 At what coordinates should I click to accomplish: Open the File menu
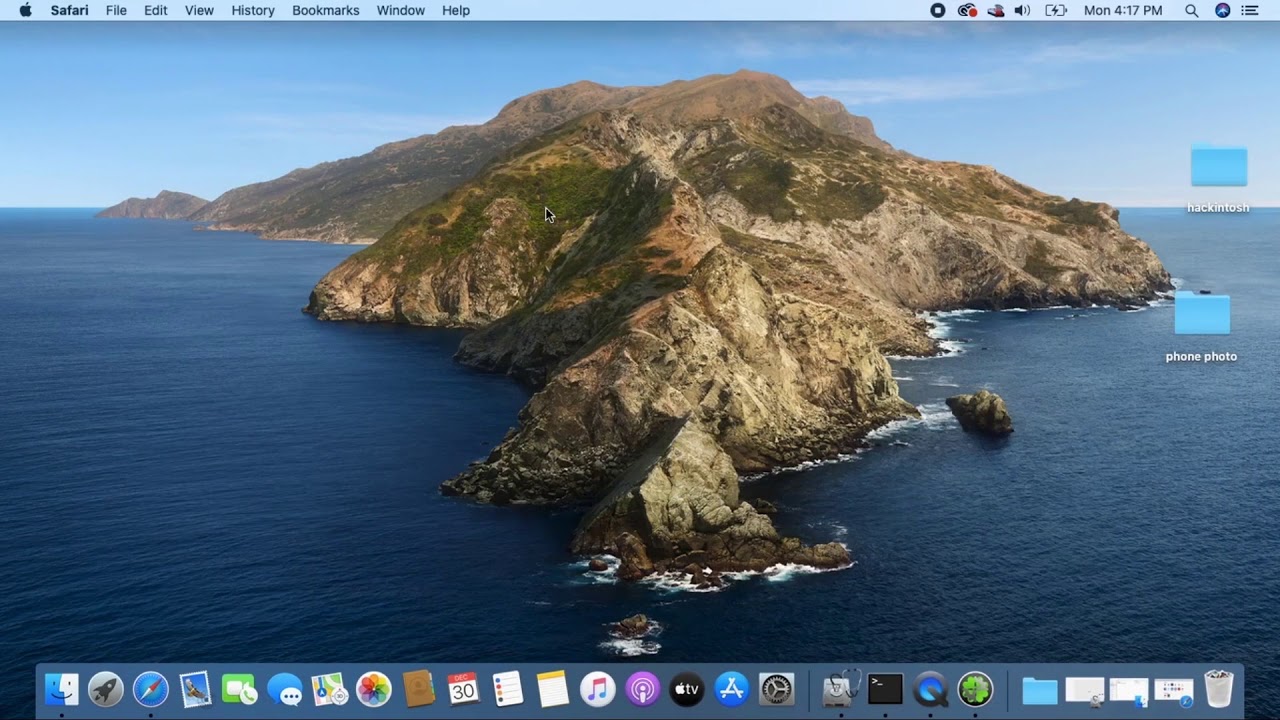116,10
